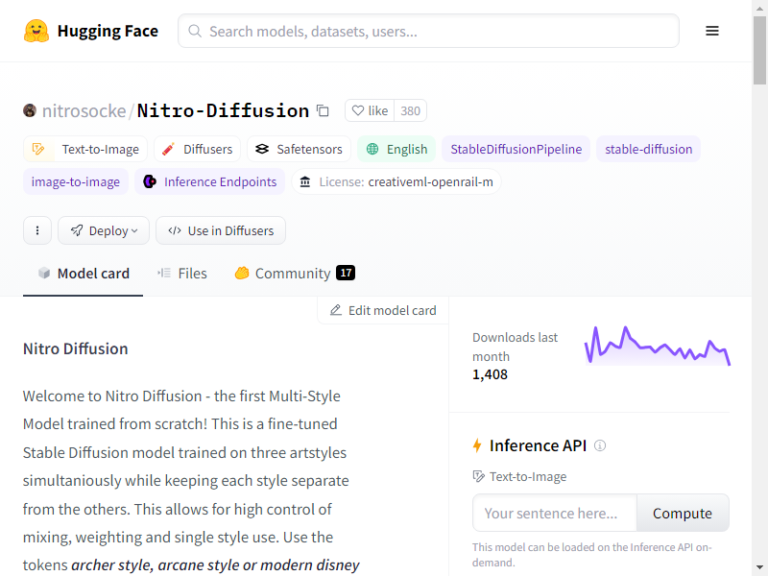Image resolution: width=768 pixels, height=576 pixels.
Task: Click the downloads last month chart
Action: [658, 346]
